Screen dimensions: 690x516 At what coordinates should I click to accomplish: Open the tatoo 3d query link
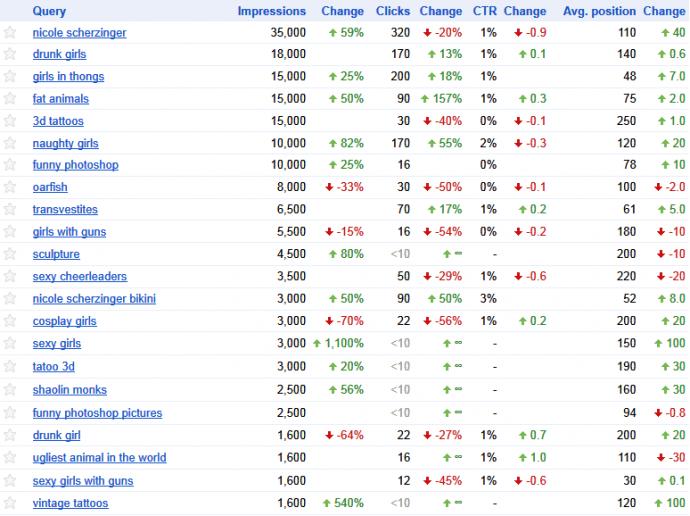(54, 366)
